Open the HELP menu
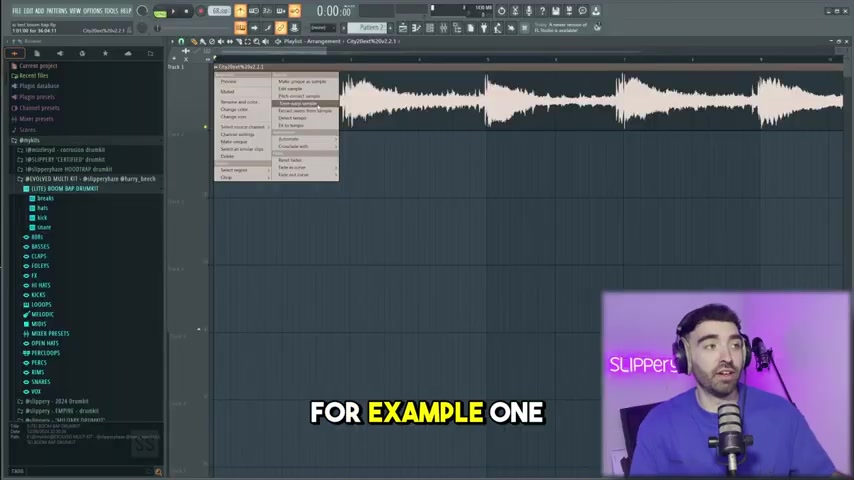The height and width of the screenshot is (480, 854). tap(126, 11)
